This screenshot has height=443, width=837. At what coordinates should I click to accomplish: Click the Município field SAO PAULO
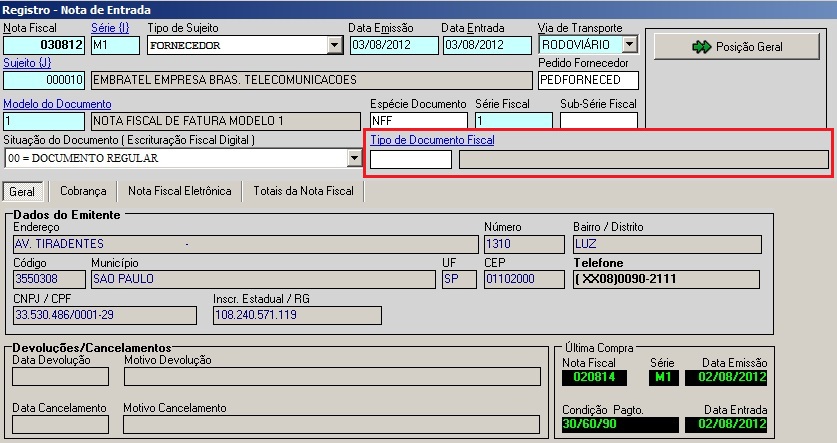tap(263, 279)
